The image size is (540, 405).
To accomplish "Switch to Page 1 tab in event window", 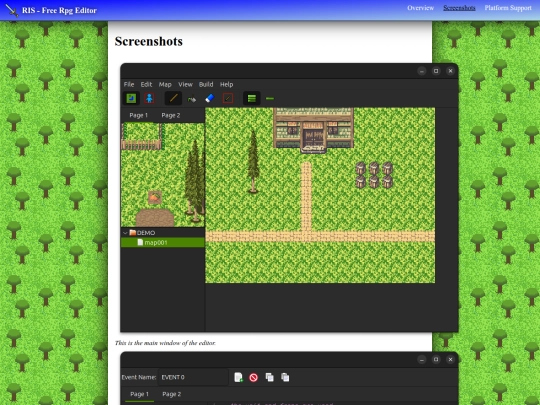I will point(139,394).
